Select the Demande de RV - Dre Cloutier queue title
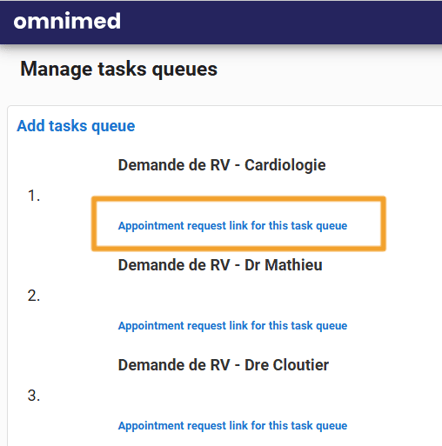 point(223,365)
